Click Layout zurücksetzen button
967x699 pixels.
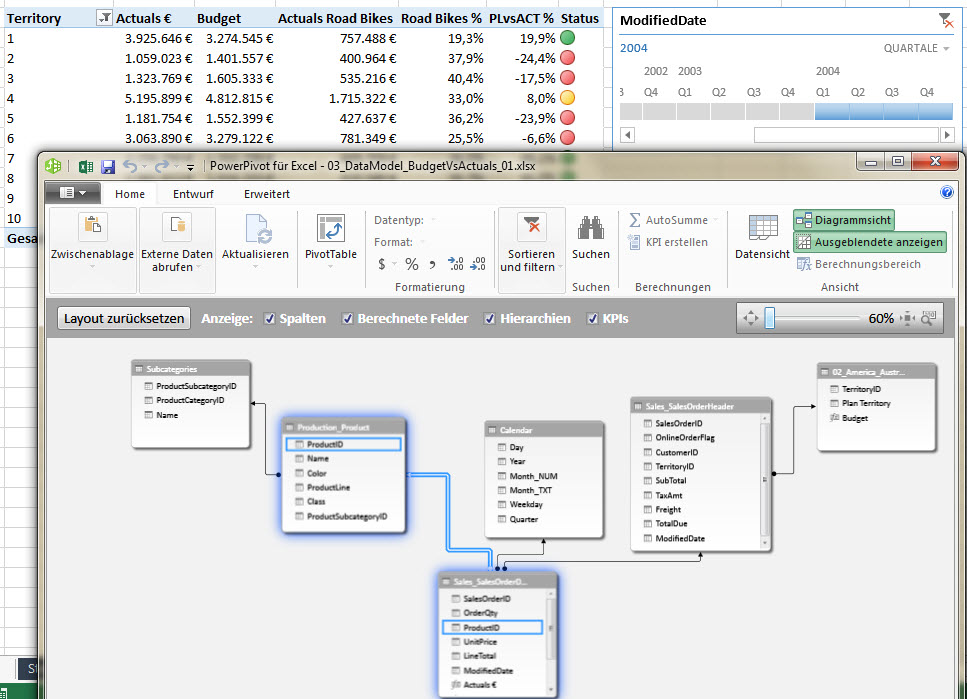click(124, 318)
